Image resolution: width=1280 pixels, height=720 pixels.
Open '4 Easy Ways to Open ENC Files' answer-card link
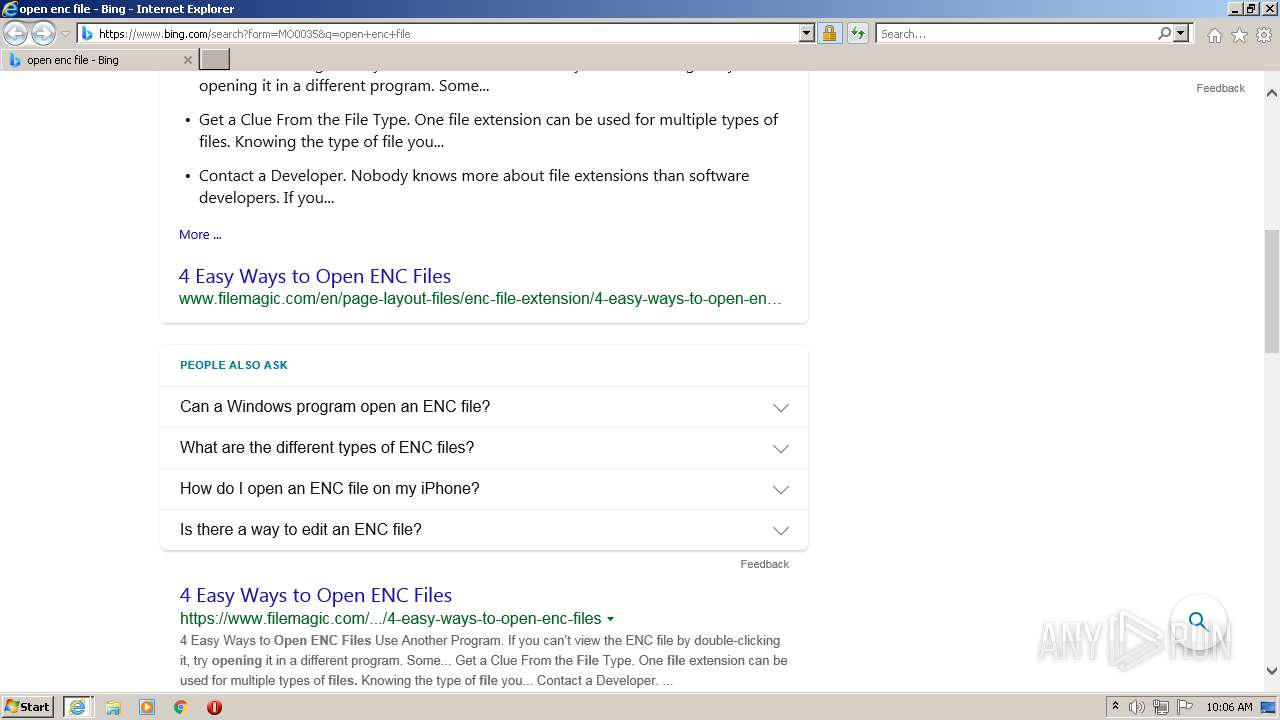coord(315,276)
